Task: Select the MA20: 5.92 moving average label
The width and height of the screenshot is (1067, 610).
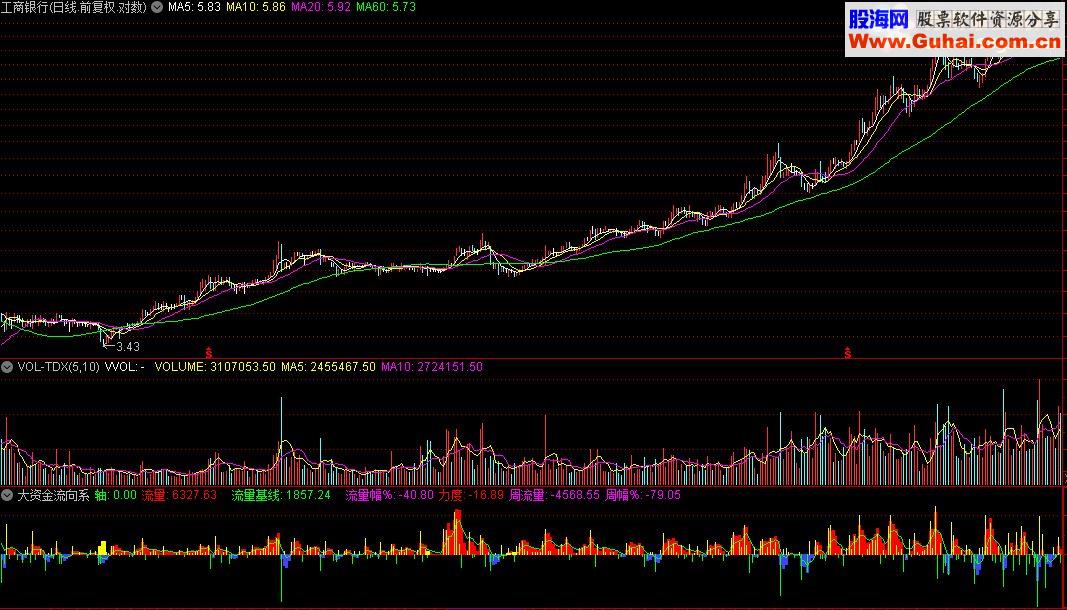Action: (x=321, y=7)
